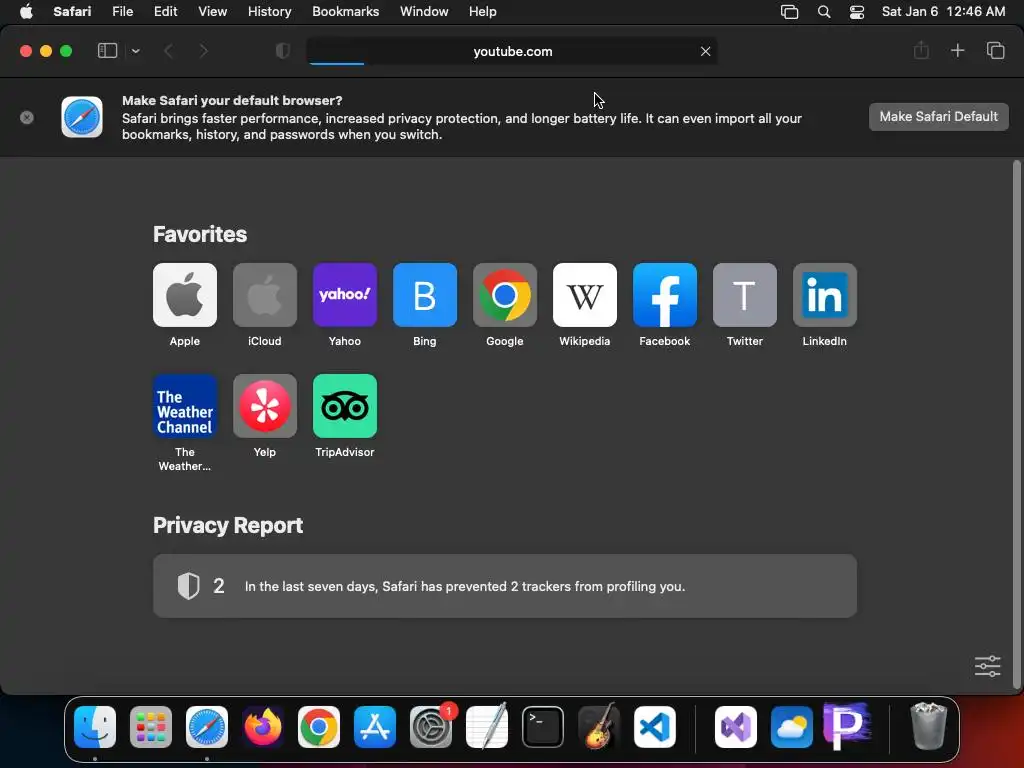Open Visual Studio from the Dock
The image size is (1024, 768).
pos(736,727)
